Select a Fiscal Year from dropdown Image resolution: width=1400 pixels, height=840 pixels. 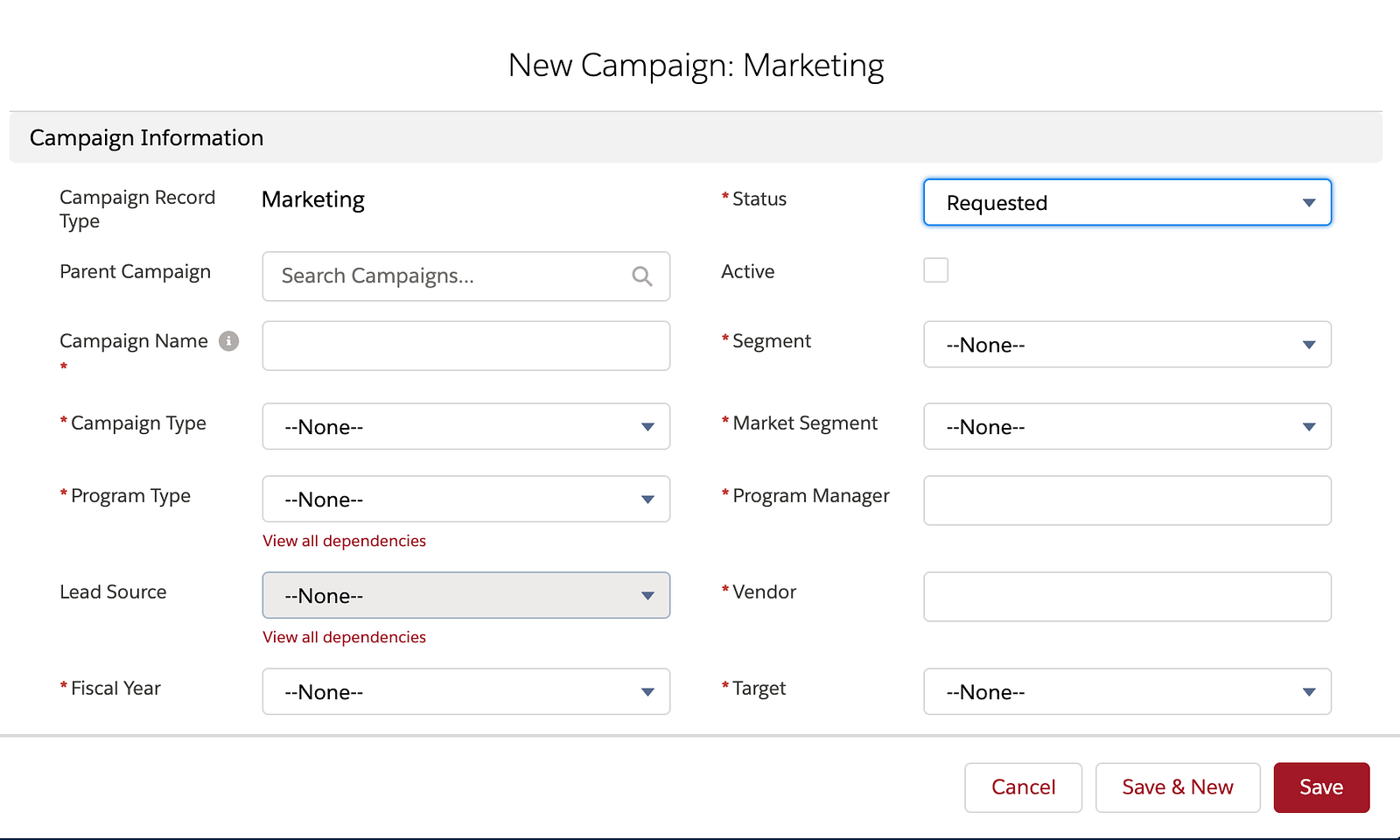pyautogui.click(x=465, y=692)
